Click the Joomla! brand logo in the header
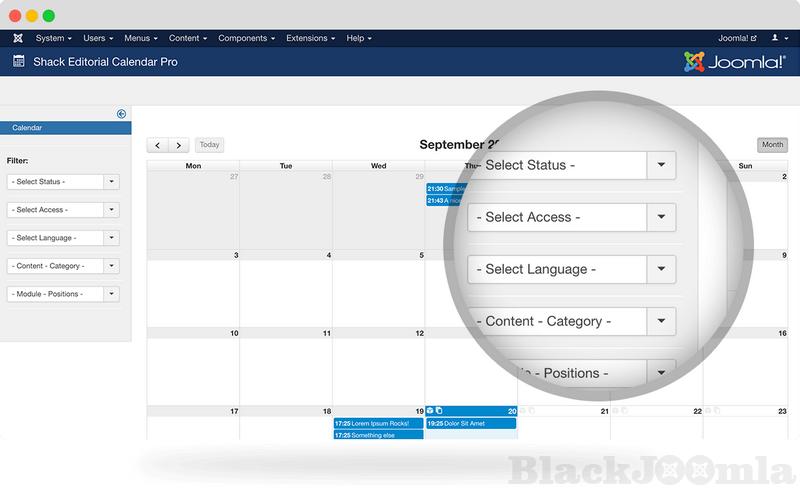Screen dimensions: 800x490 click(x=735, y=62)
